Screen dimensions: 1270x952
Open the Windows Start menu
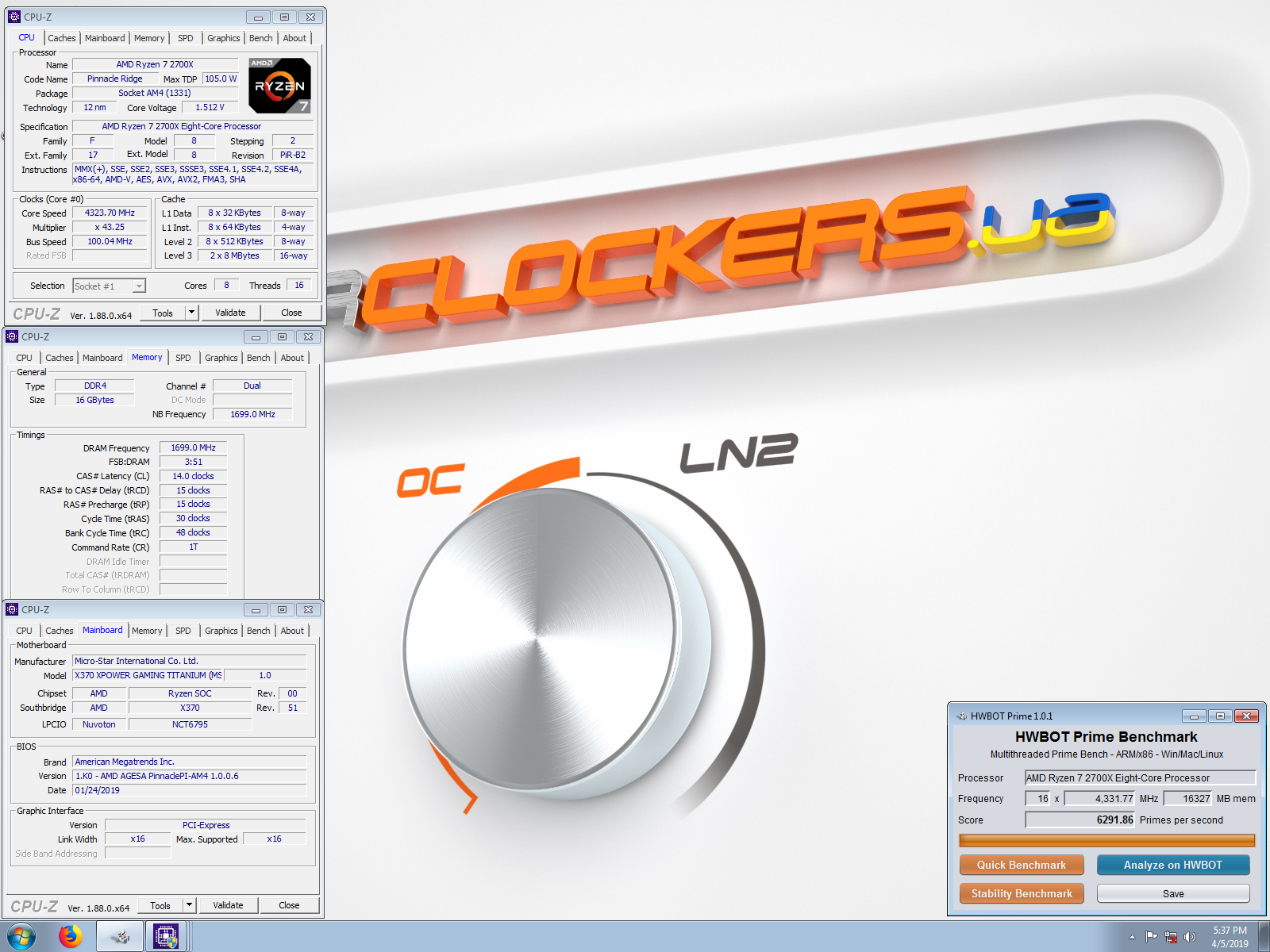pos(21,937)
